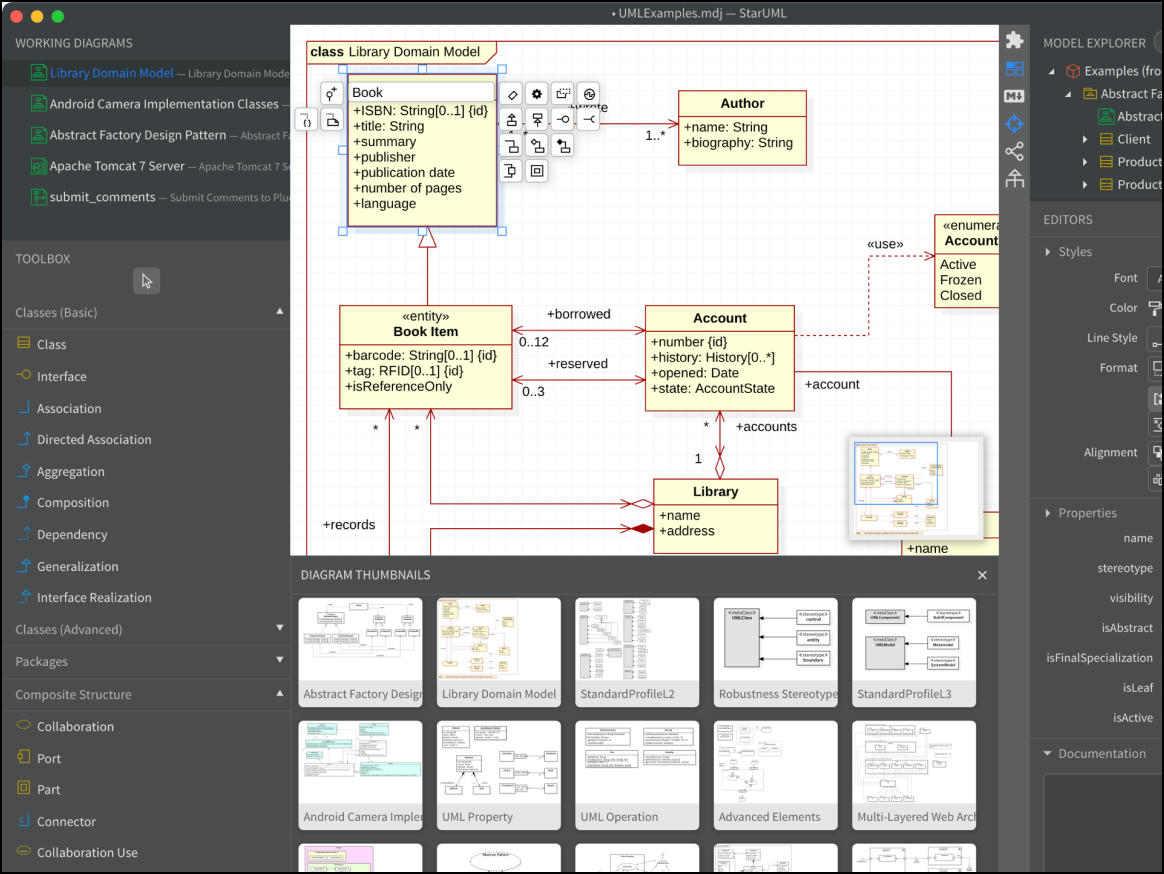Click the curly braces constraint quick-edit icon

[x=307, y=120]
